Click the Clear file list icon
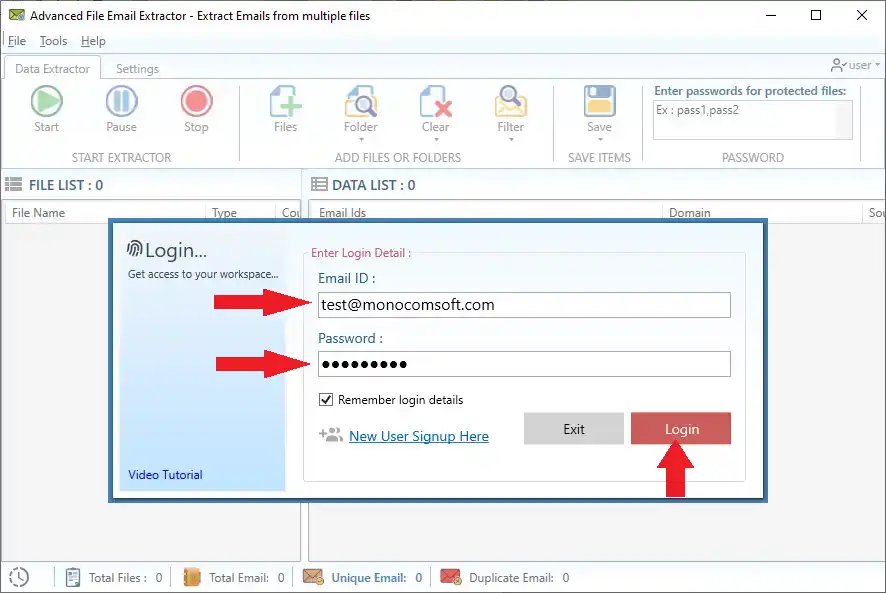The image size is (886, 593). tap(436, 101)
